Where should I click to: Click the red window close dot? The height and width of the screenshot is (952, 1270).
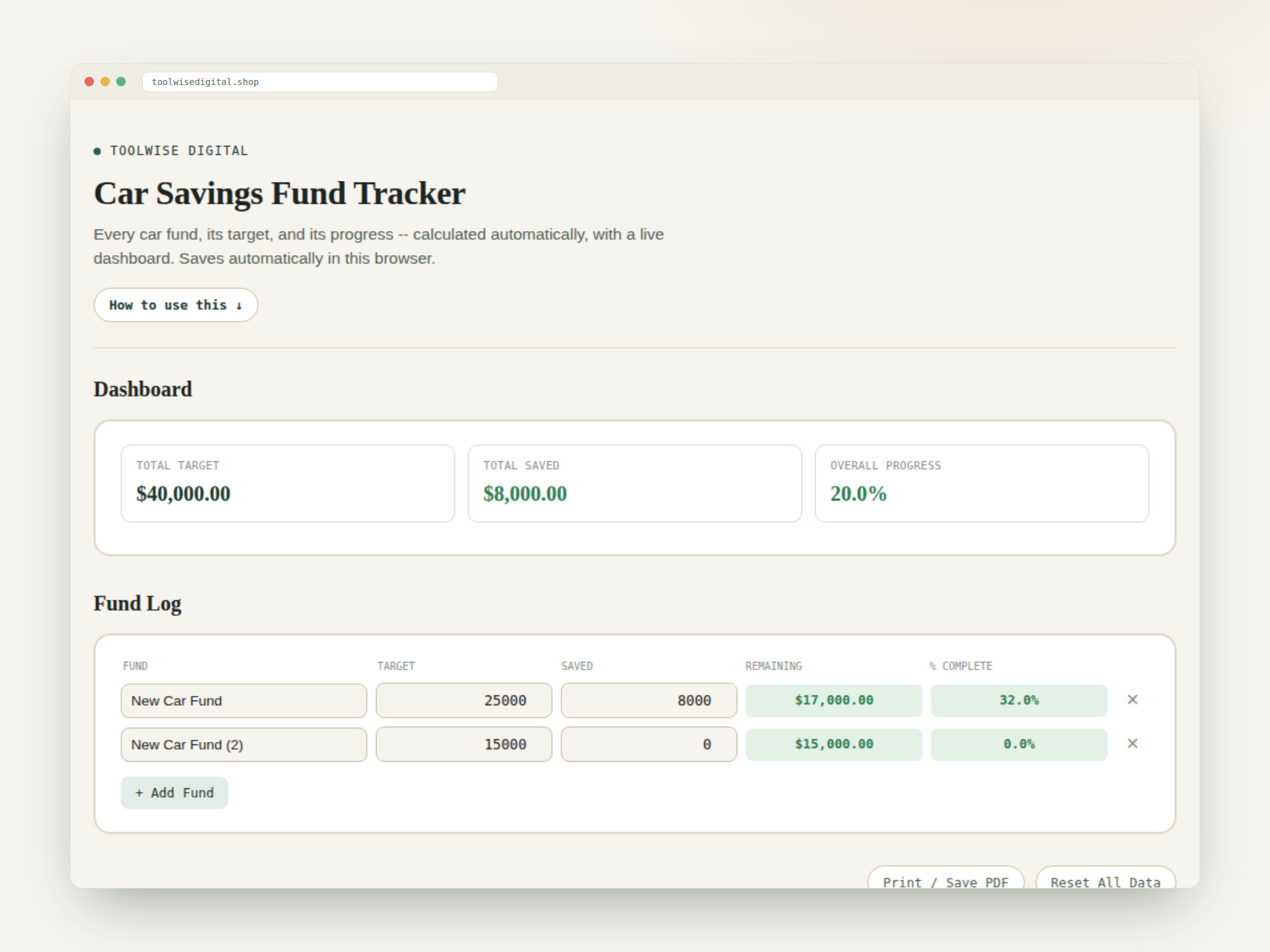tap(90, 81)
